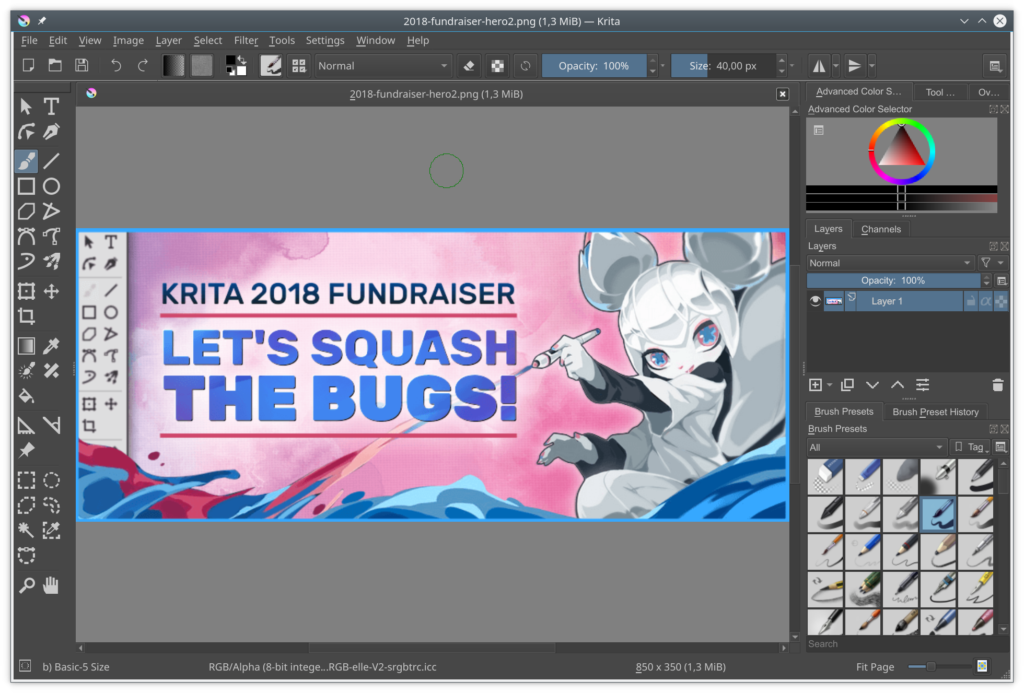Toggle alpha inheritance on Layer 1

tap(985, 301)
